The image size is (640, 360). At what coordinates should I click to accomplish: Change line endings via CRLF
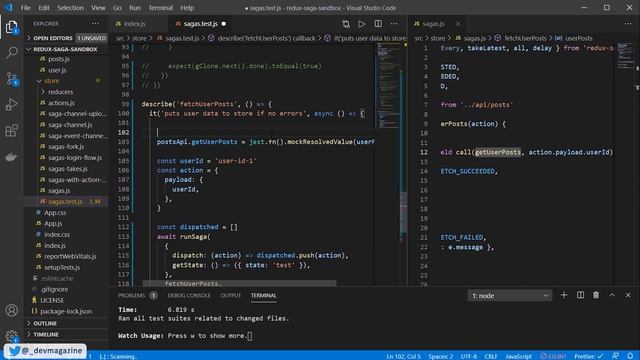pyautogui.click(x=491, y=356)
